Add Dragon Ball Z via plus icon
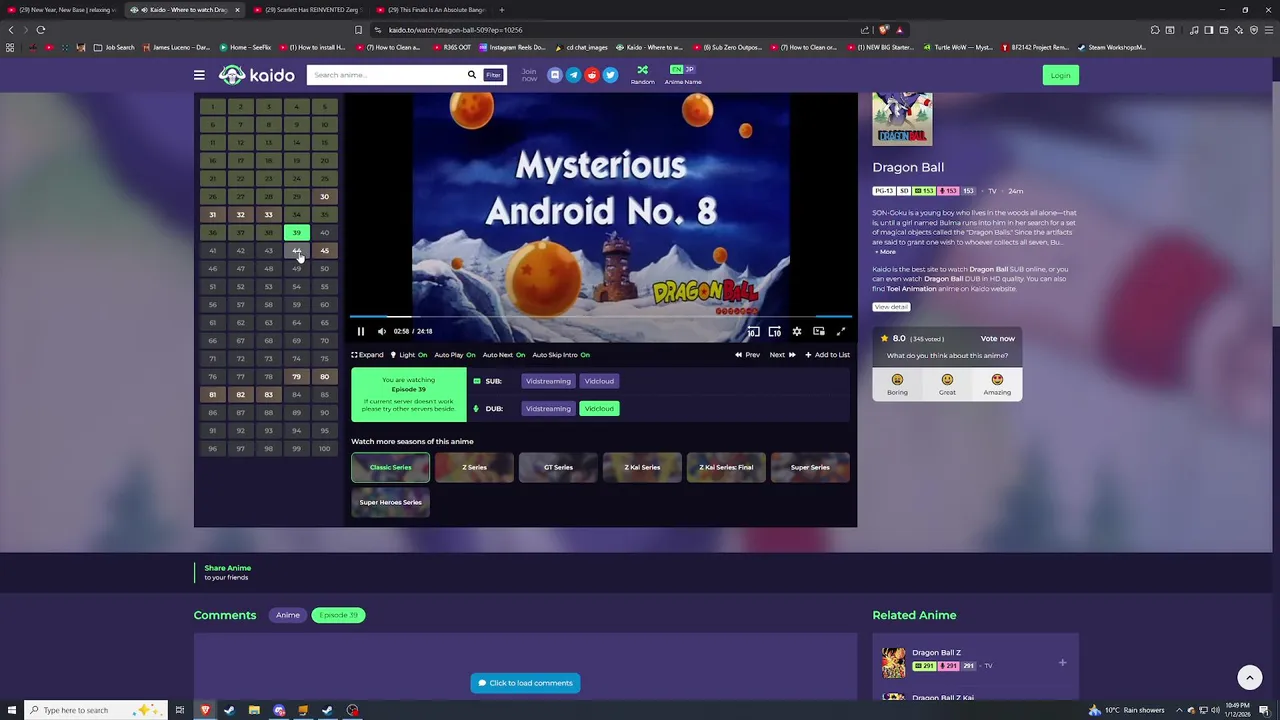The image size is (1280, 720). coord(1062,662)
